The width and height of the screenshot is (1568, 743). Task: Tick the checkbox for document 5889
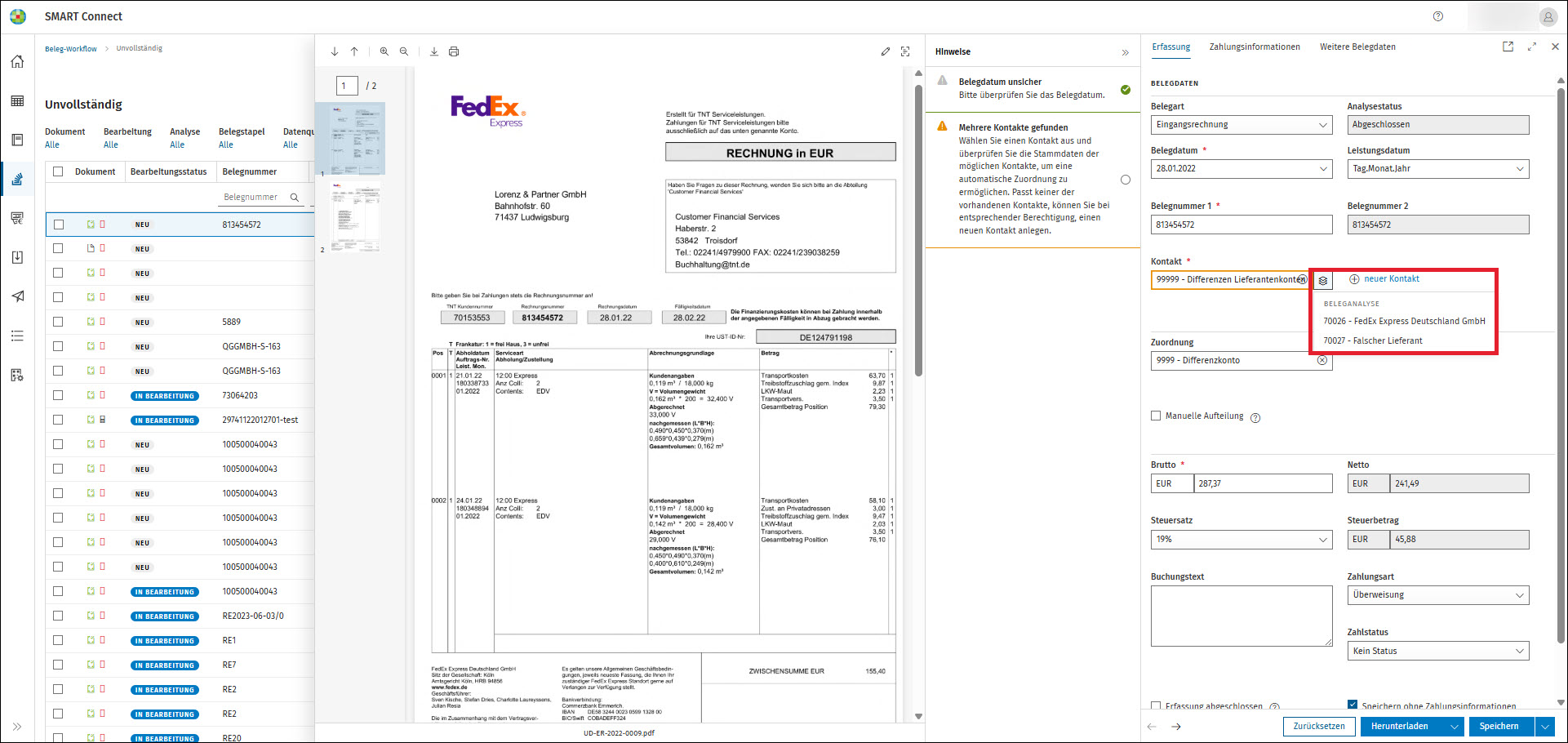[58, 322]
